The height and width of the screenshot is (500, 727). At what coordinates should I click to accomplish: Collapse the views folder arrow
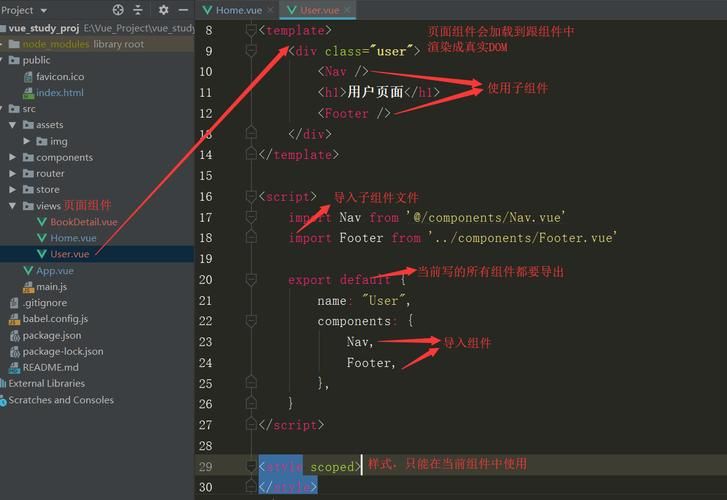pos(13,205)
